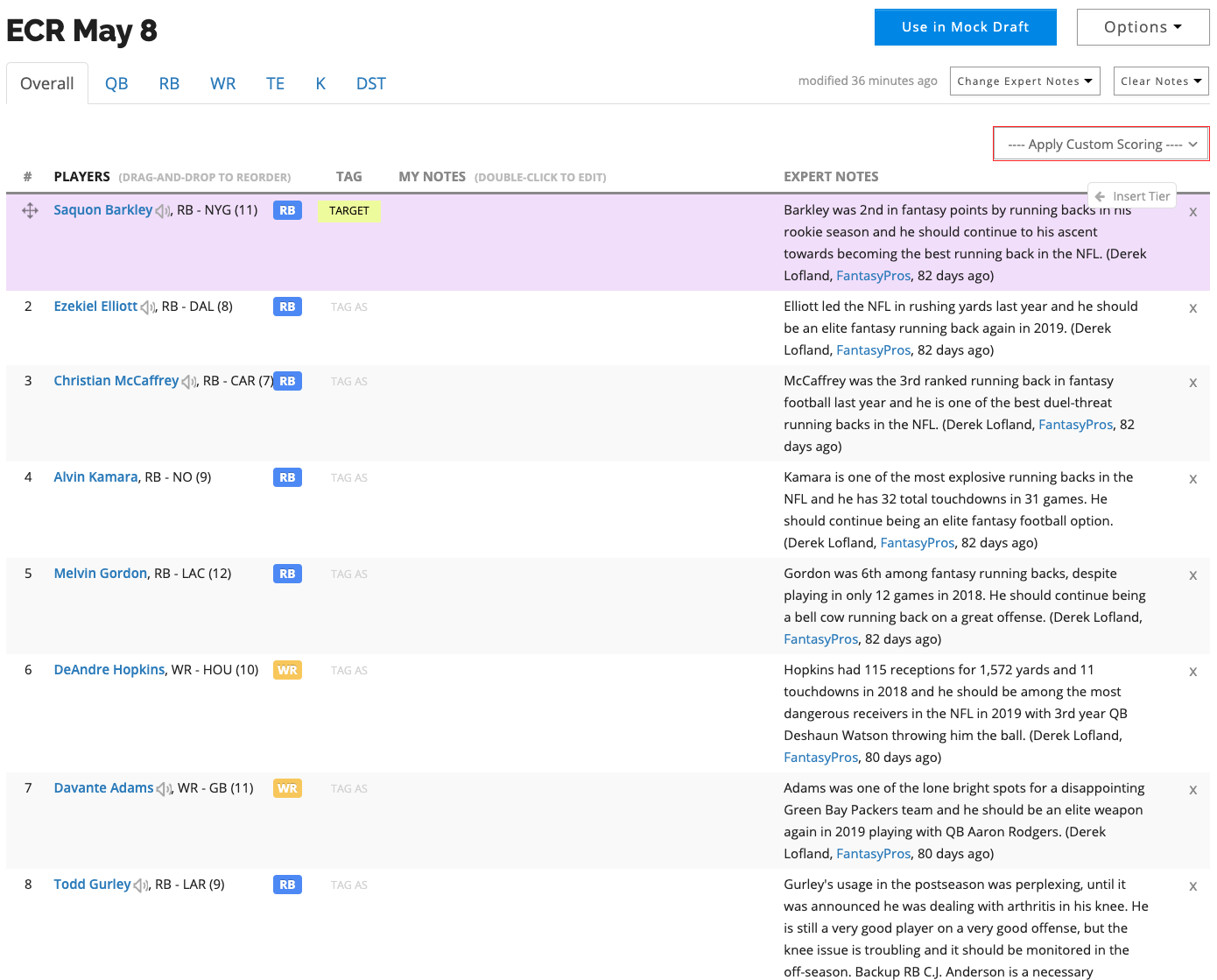Screen dimensions: 1217x980
Task: Select the Overall tab
Action: [x=47, y=83]
